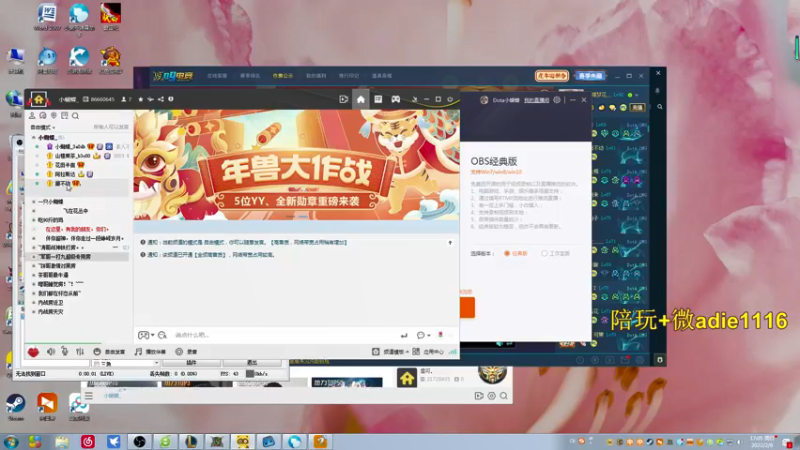Open the NetEase music taskbar icon

pos(88,441)
